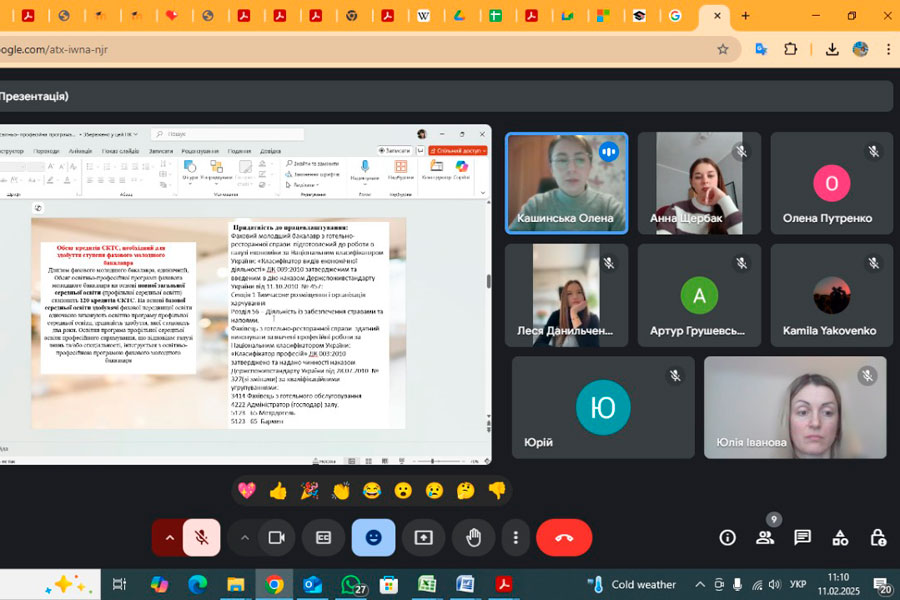Close the emoji reactions bar
This screenshot has height=600, width=900.
373,537
